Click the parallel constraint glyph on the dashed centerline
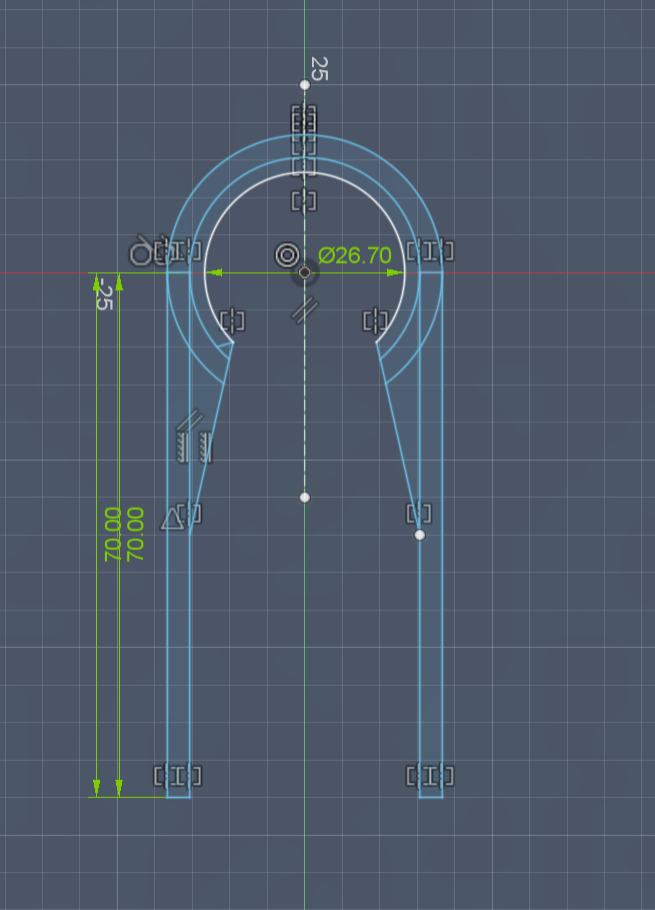Image resolution: width=655 pixels, height=910 pixels. point(304,309)
